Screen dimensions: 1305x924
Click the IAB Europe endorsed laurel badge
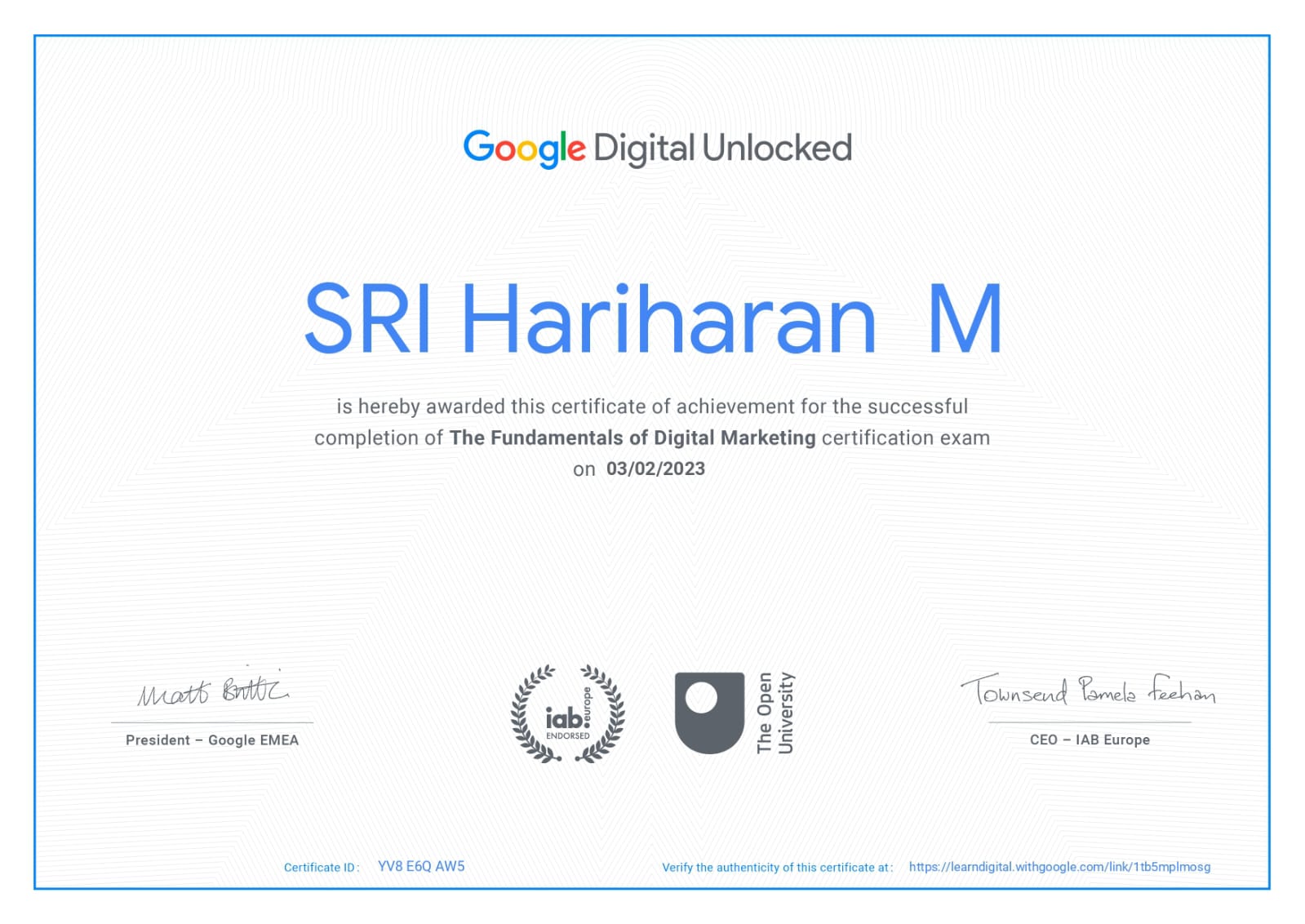coord(567,714)
